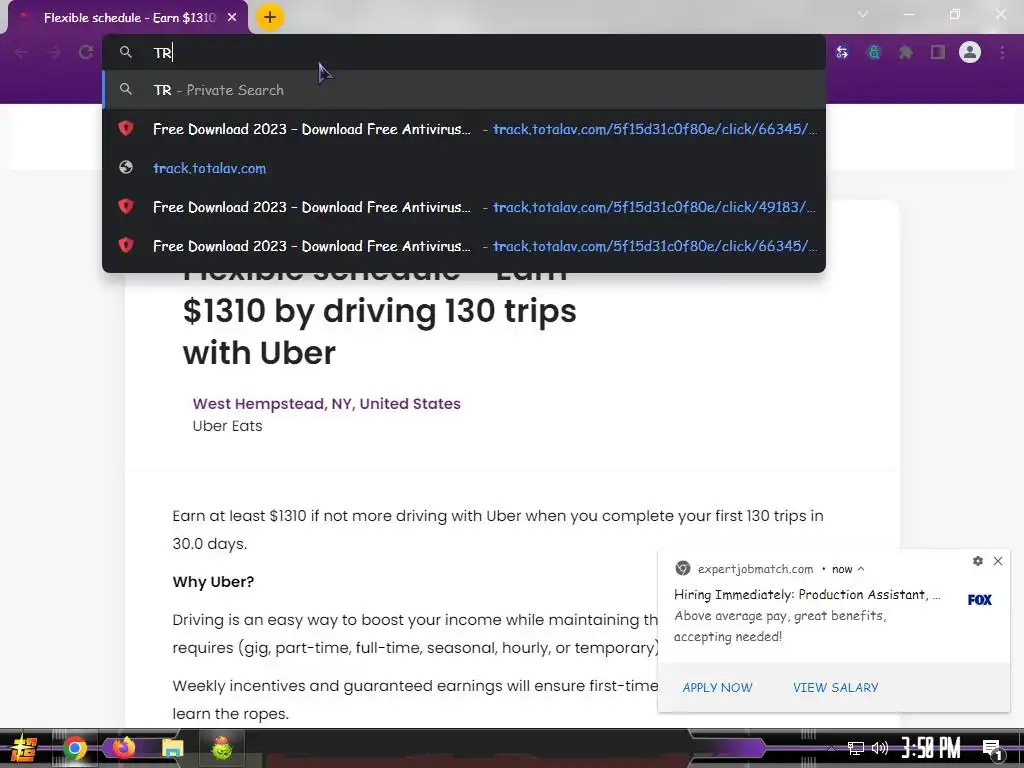Select the Flexible schedule - Earn $1310 tab
The height and width of the screenshot is (768, 1024).
tap(129, 18)
